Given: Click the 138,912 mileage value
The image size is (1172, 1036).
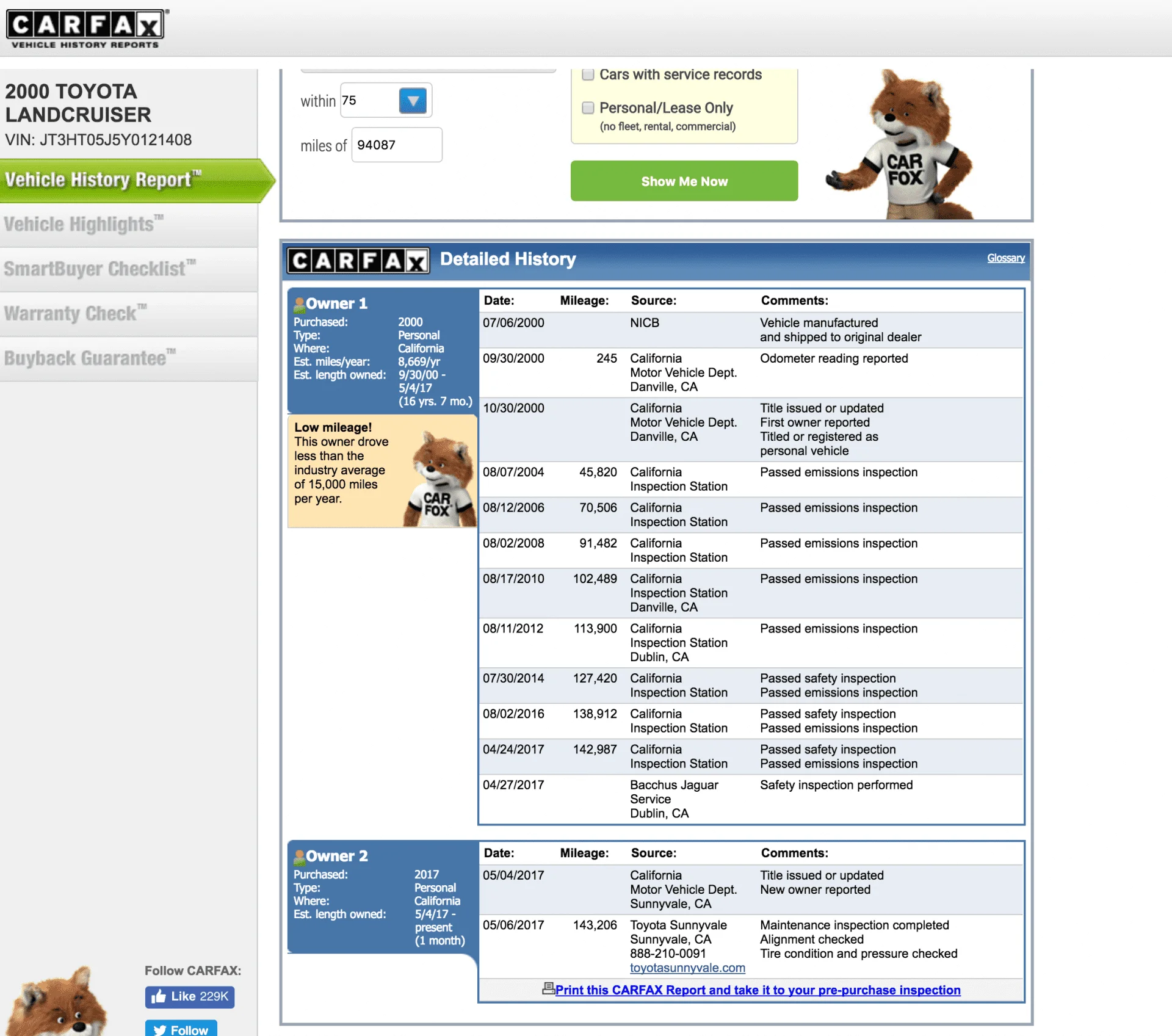Looking at the screenshot, I should [595, 714].
